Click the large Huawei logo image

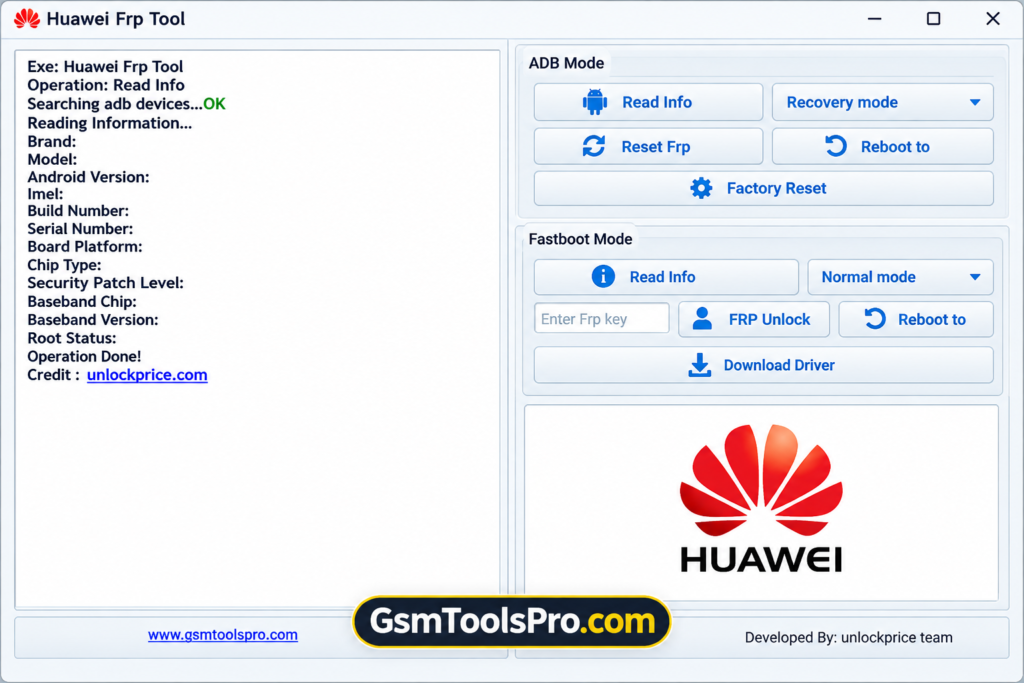761,500
